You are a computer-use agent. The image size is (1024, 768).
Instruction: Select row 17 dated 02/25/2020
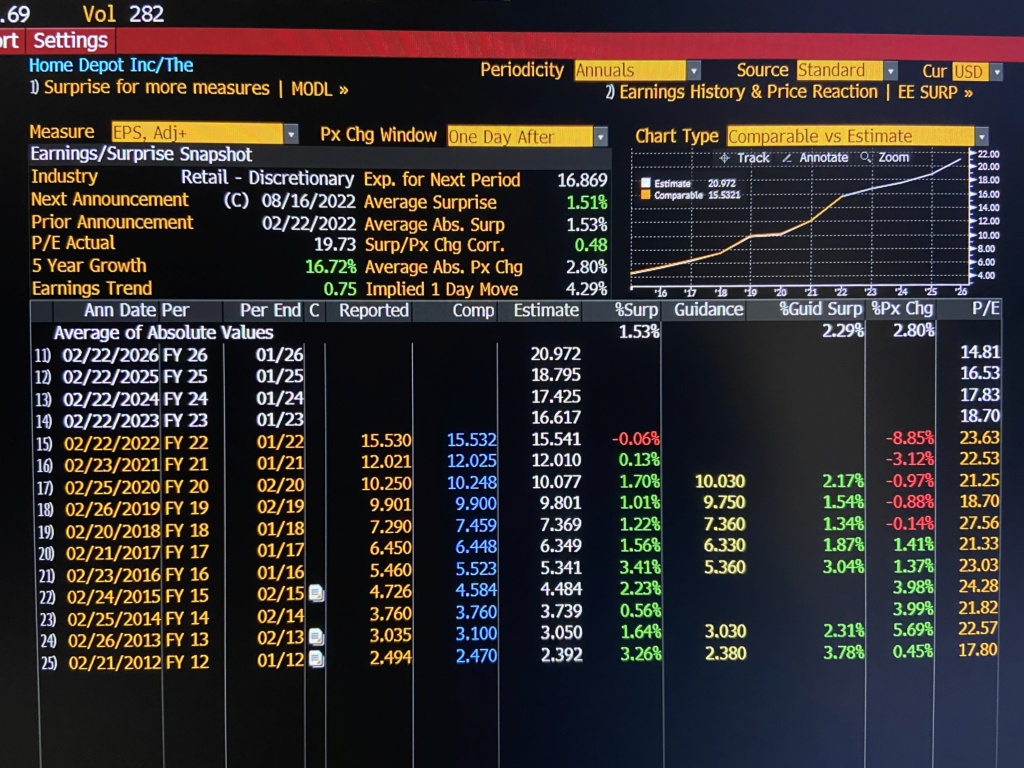click(x=516, y=485)
